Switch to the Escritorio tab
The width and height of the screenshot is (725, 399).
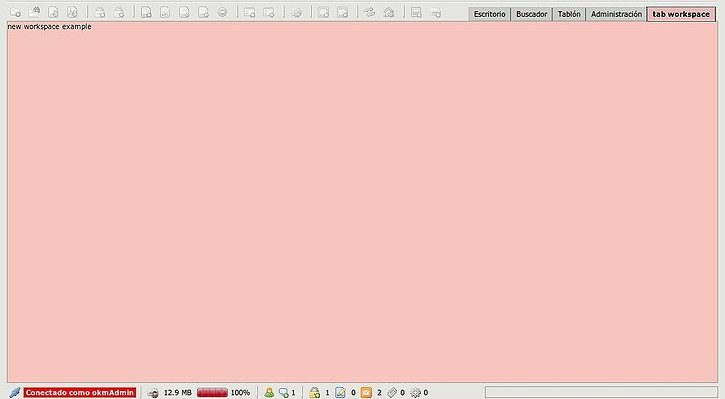(x=489, y=14)
